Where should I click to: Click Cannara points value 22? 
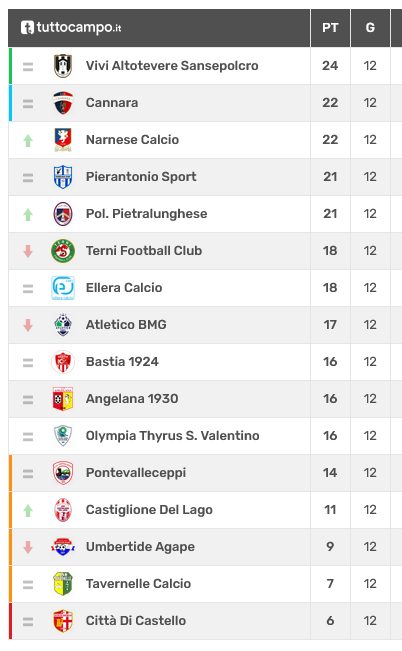coord(330,103)
